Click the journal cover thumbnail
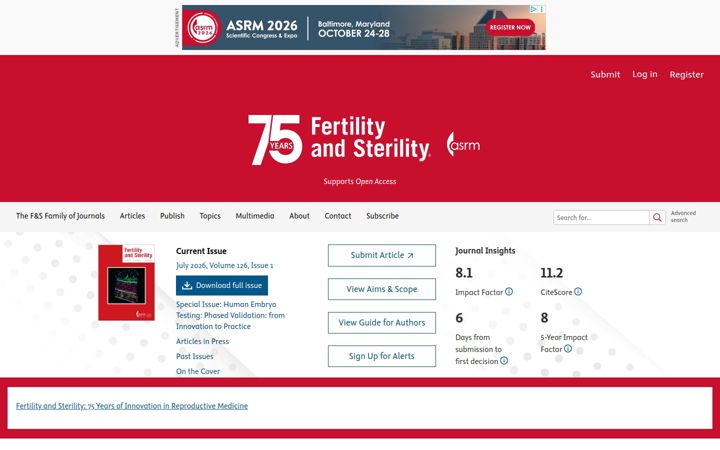Screen dimensions: 720x450 tap(126, 282)
